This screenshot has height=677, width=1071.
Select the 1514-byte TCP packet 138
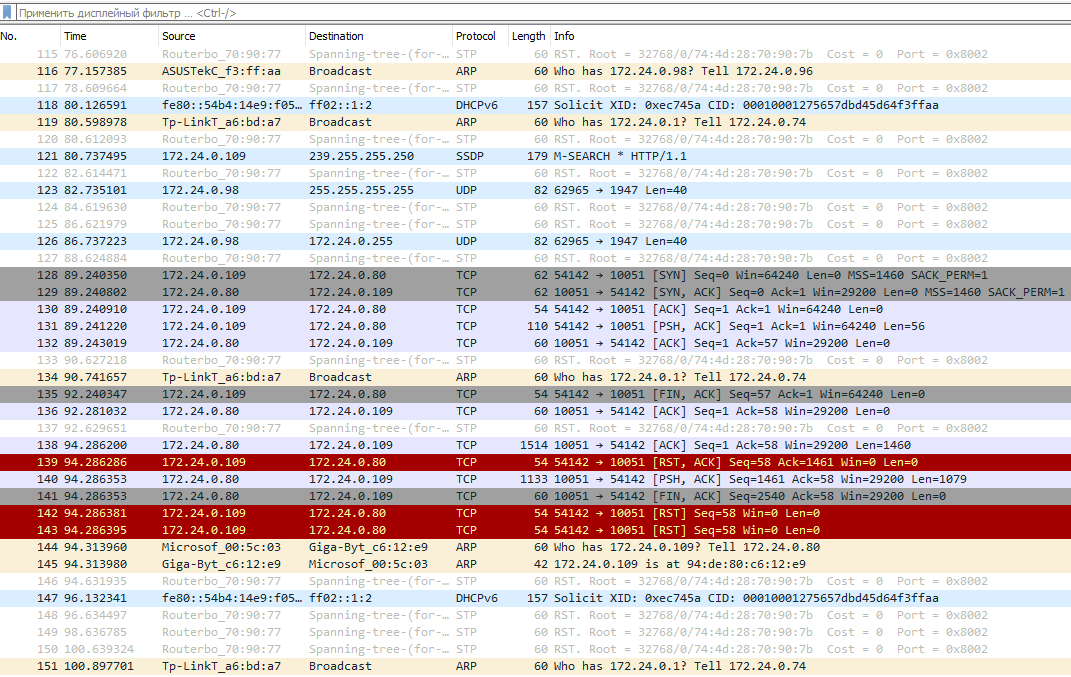pyautogui.click(x=400, y=444)
